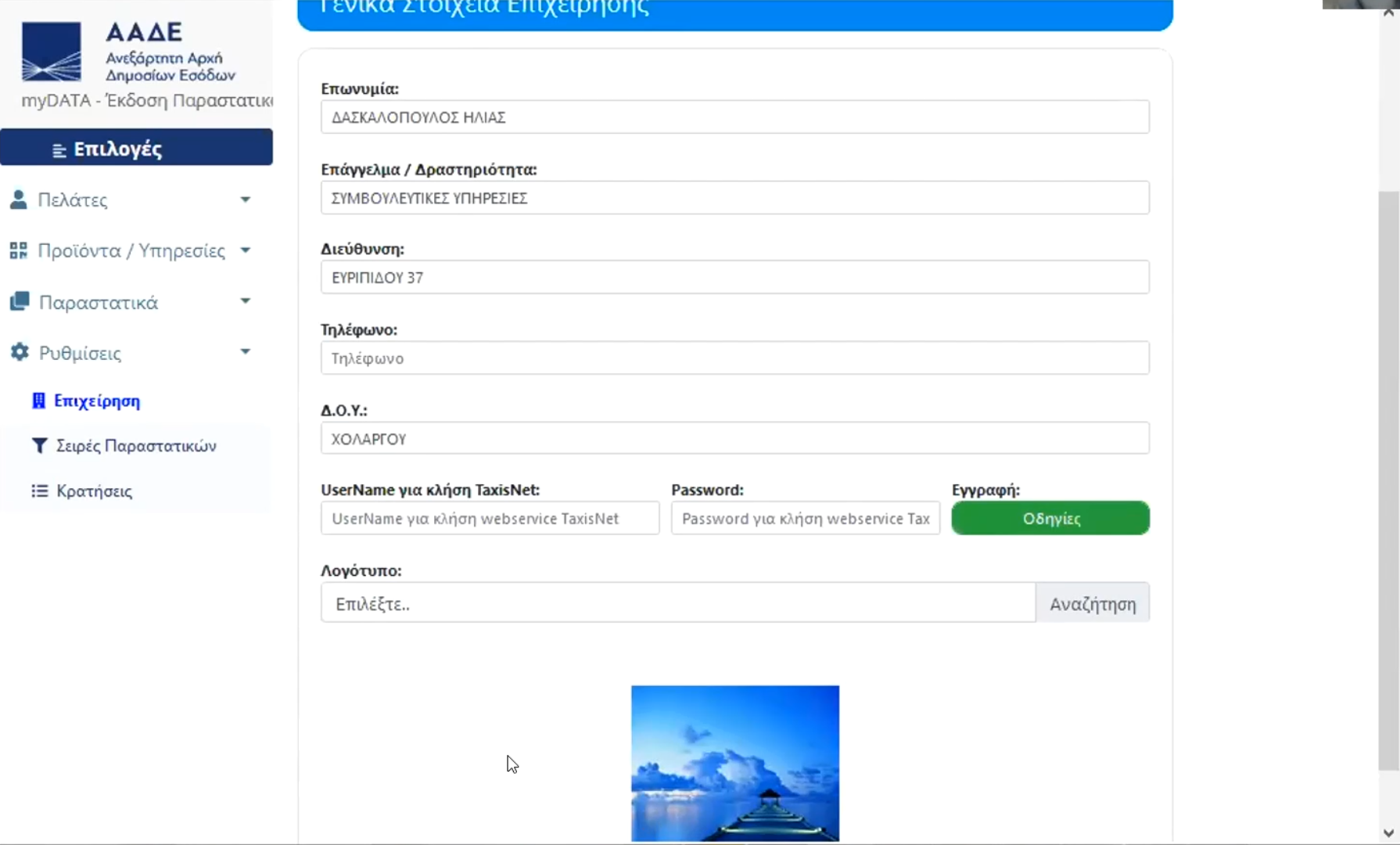This screenshot has width=1400, height=845.
Task: Click the Σειρές Παραστατικών filter icon
Action: click(39, 445)
